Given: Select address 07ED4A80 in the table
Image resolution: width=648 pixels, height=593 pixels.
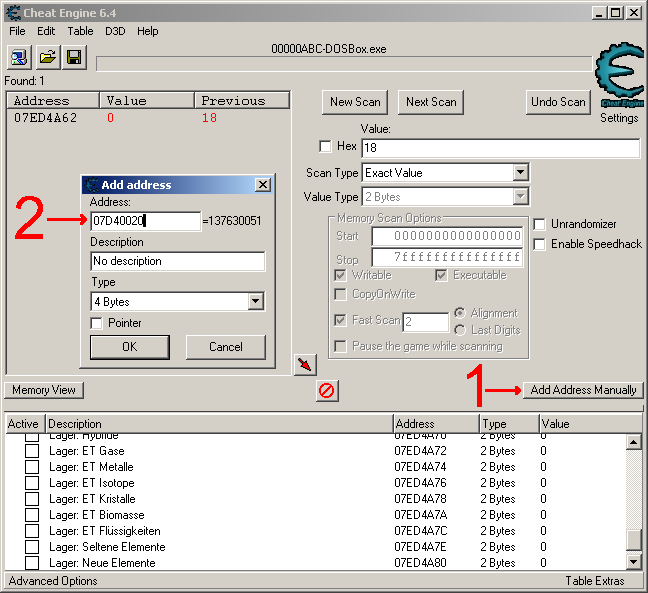Looking at the screenshot, I should click(421, 563).
